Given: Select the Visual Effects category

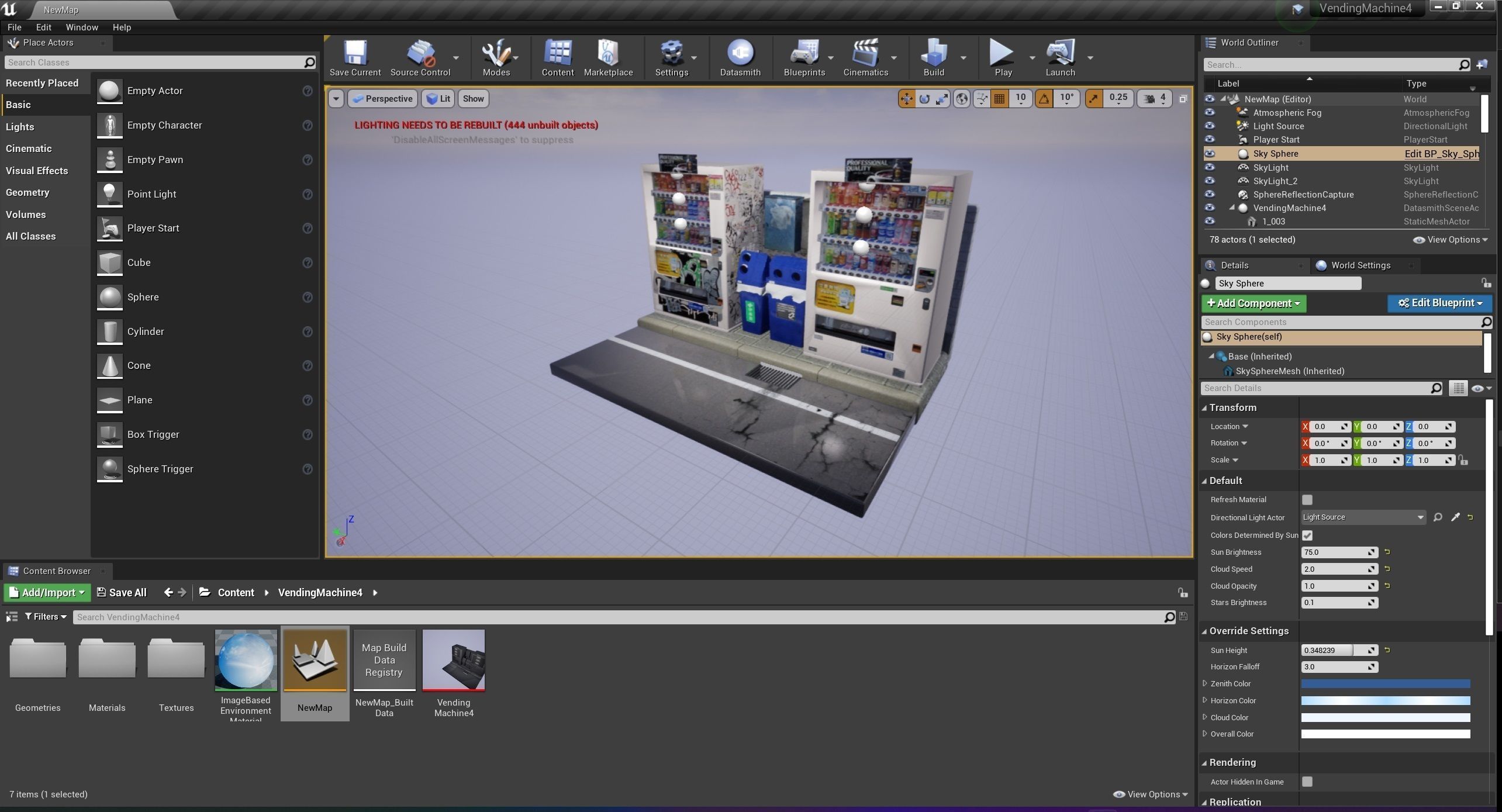Looking at the screenshot, I should 37,171.
